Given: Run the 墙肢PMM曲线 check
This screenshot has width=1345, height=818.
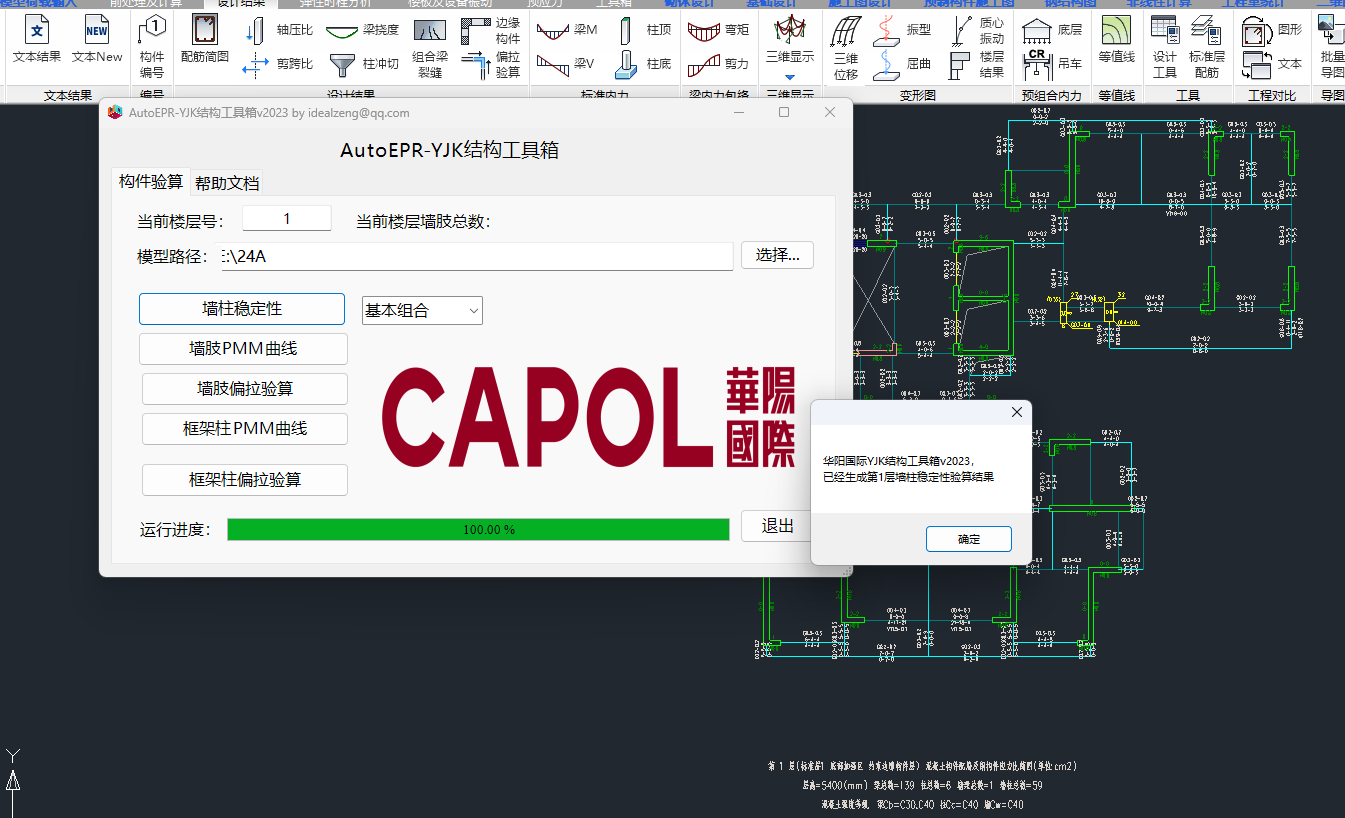Looking at the screenshot, I should pyautogui.click(x=243, y=349).
